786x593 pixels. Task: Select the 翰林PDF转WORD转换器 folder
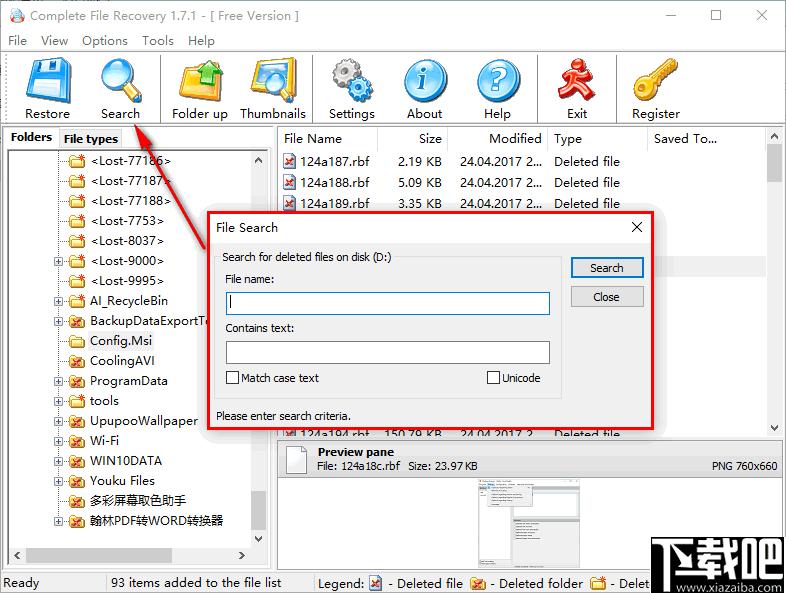pyautogui.click(x=156, y=521)
